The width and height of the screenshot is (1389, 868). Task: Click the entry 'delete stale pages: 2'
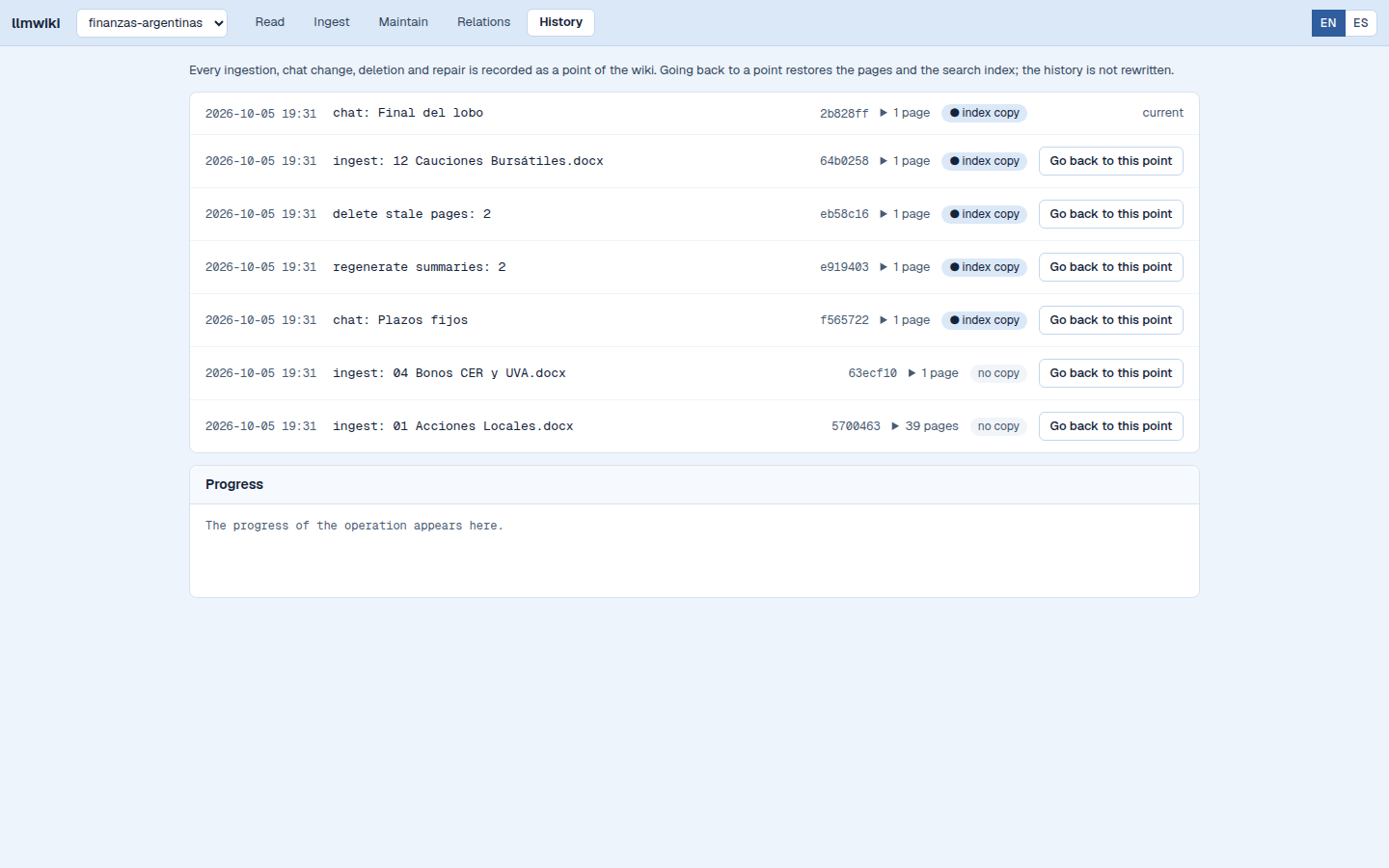[412, 214]
